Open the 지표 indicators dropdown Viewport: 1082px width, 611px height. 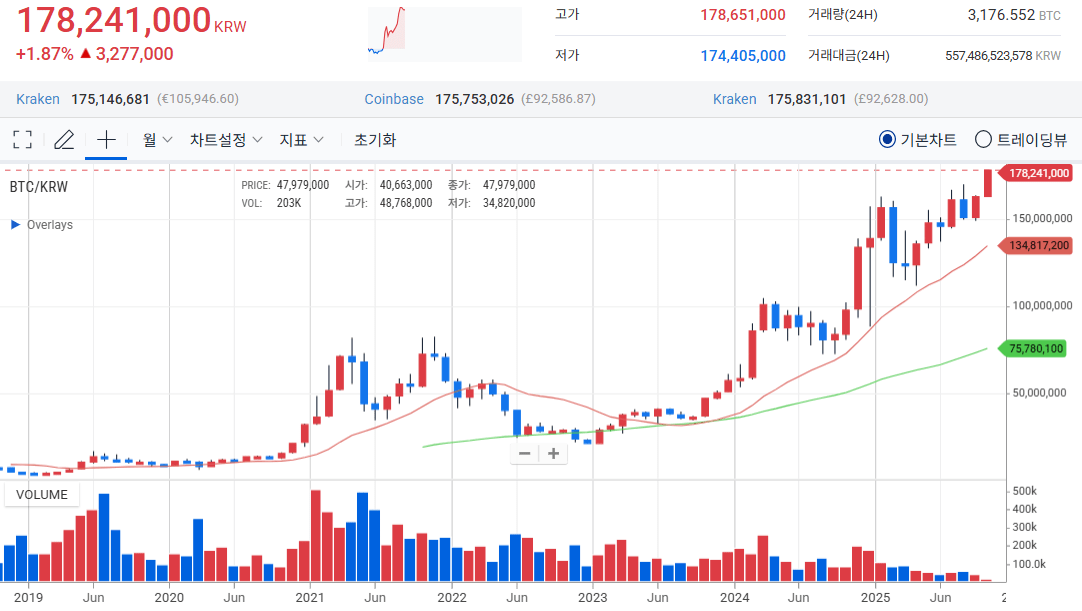[x=301, y=140]
